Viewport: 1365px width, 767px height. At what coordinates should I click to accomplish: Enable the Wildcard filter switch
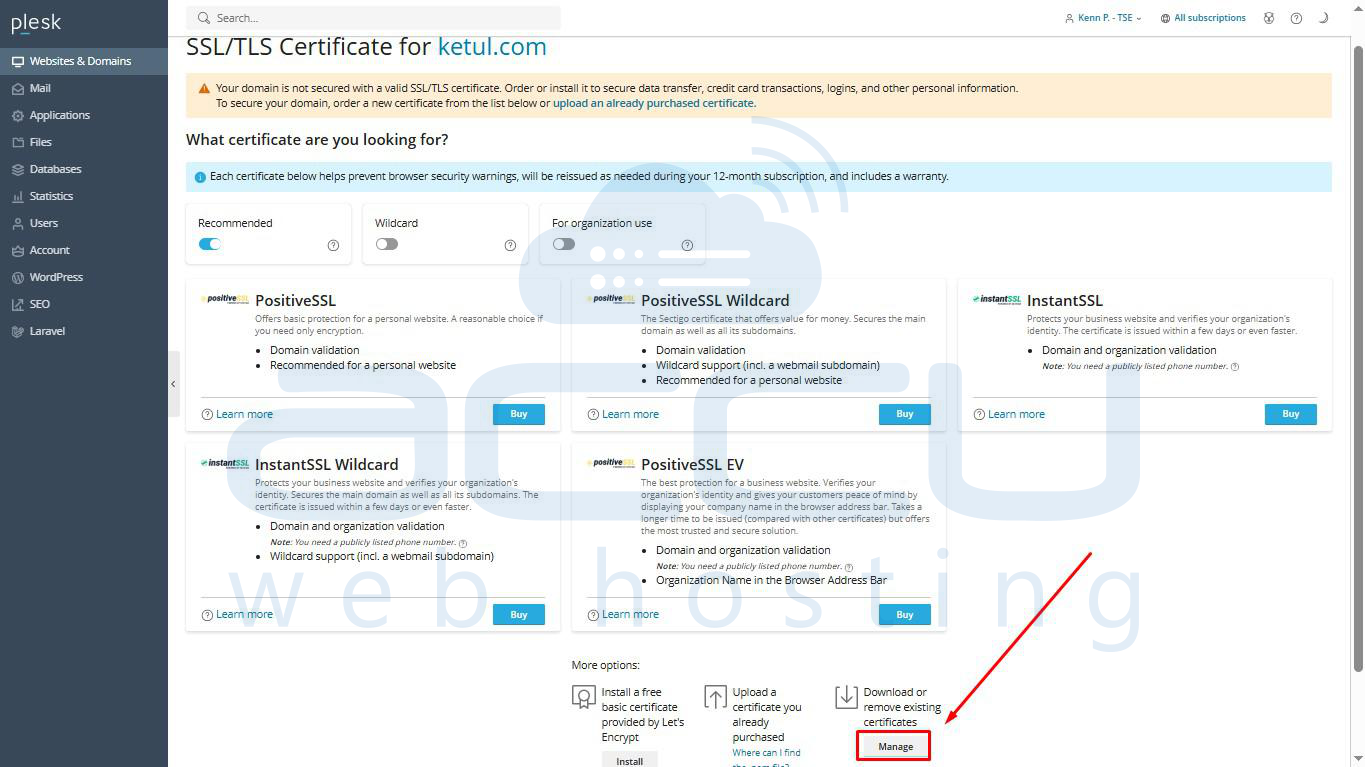pyautogui.click(x=387, y=244)
